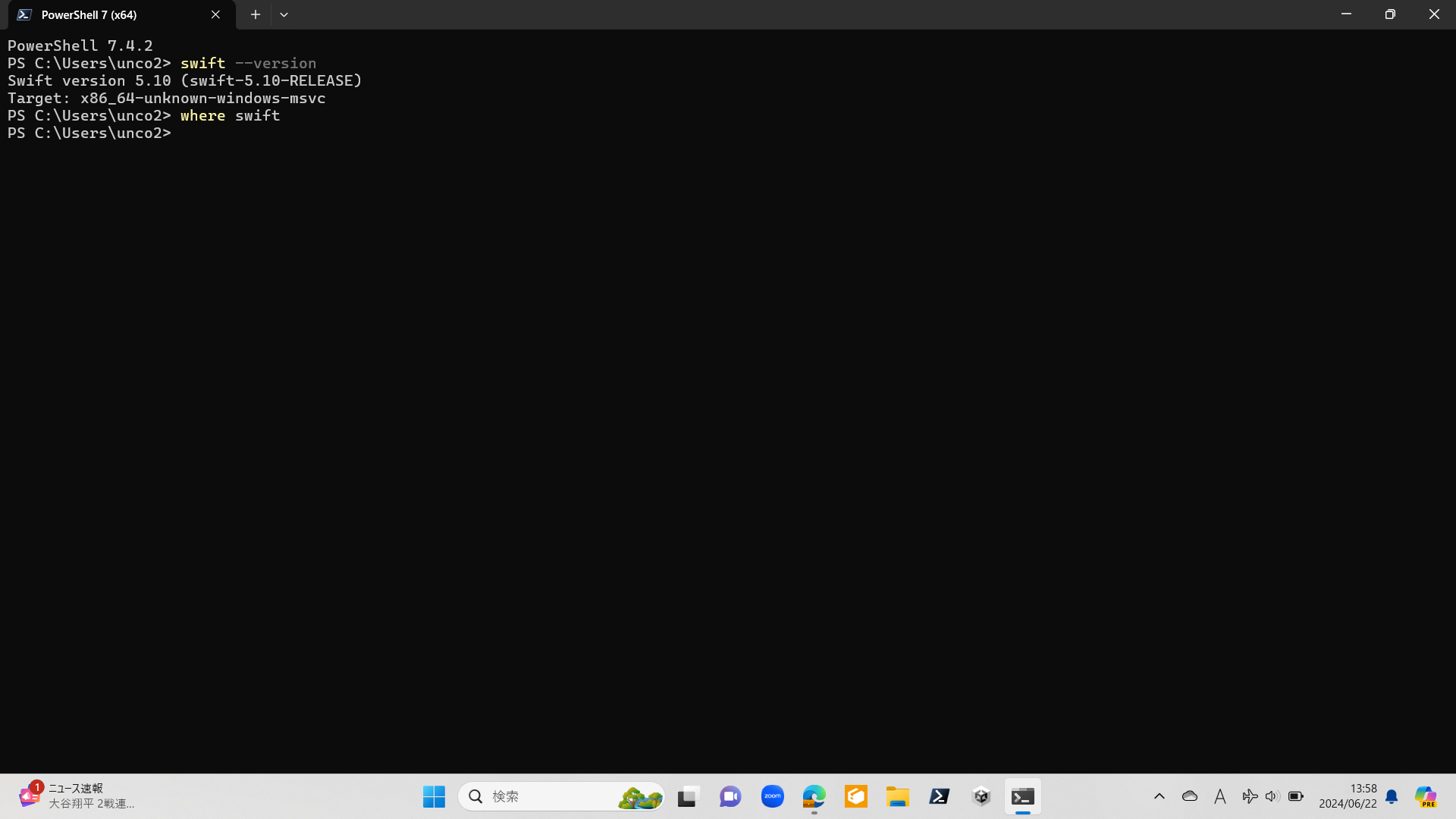Open File Explorer from the taskbar
The height and width of the screenshot is (819, 1456).
tap(898, 796)
